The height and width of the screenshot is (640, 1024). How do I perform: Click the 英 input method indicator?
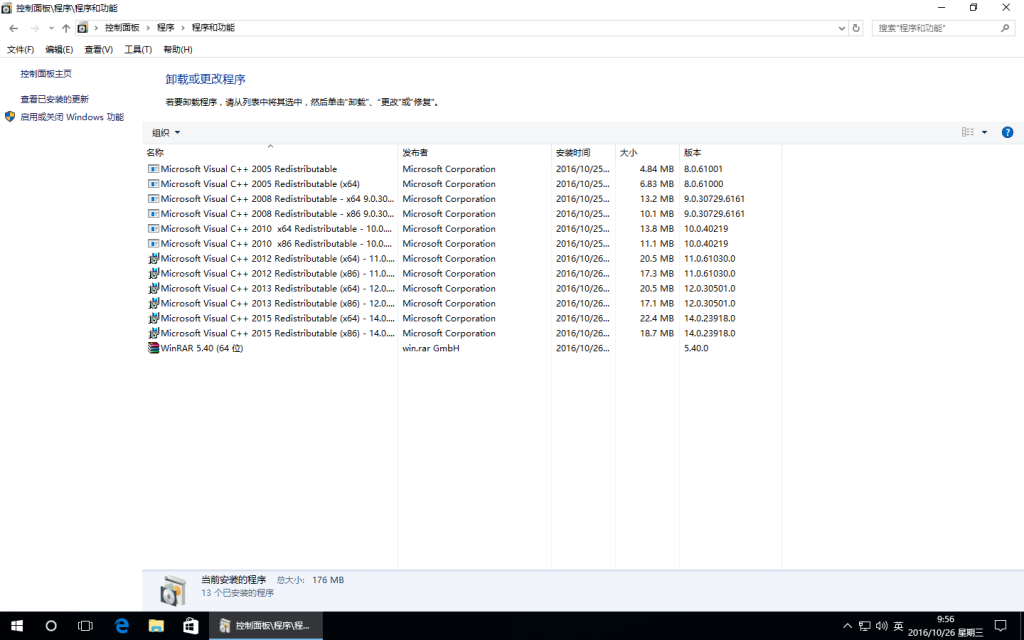(x=899, y=626)
